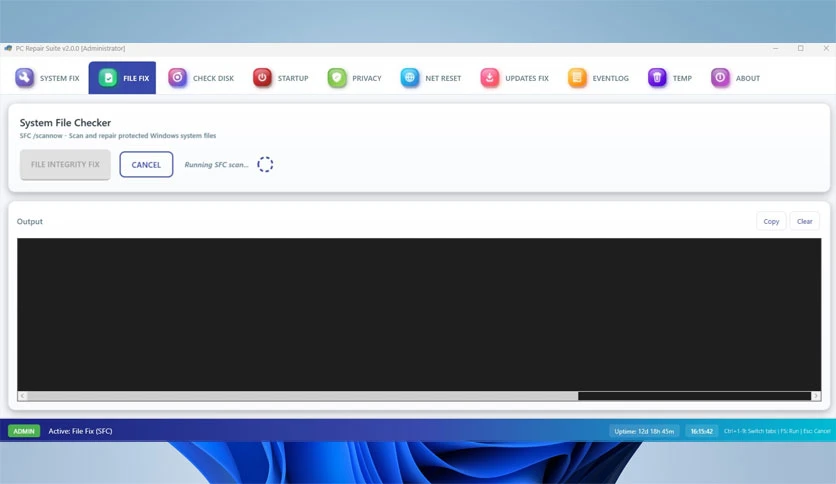
Task: Click the PC Repair Suite title bar icon
Action: [8, 48]
